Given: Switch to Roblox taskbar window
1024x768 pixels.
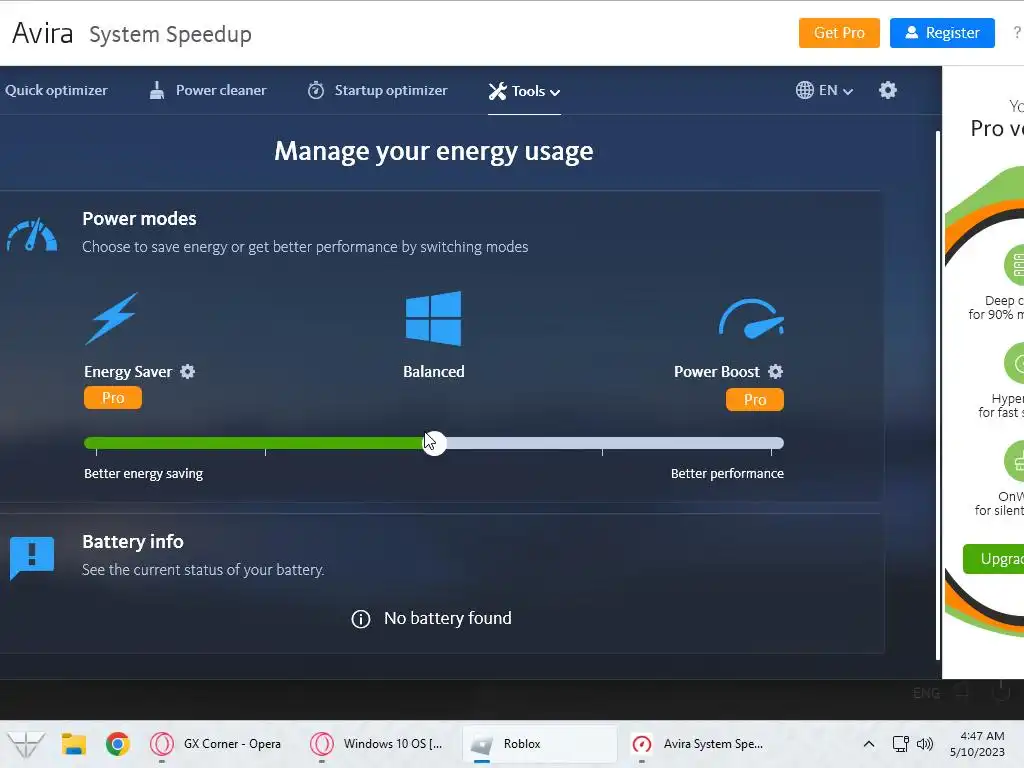Looking at the screenshot, I should click(x=539, y=744).
